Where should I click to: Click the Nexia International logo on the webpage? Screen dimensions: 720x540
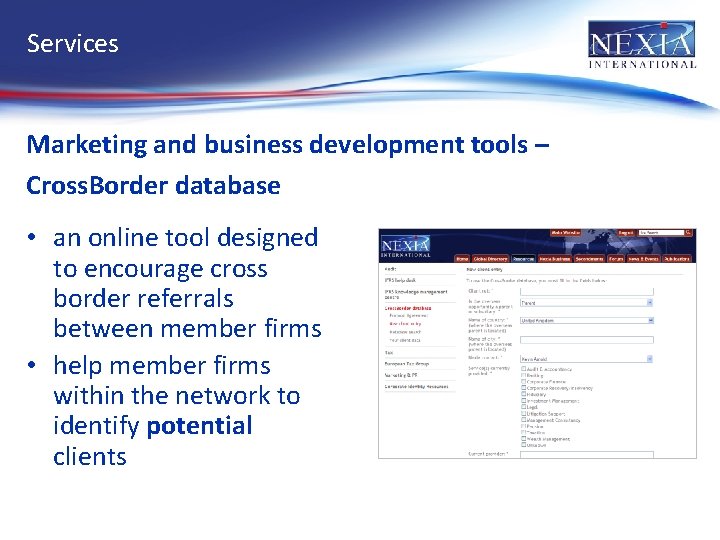click(405, 247)
